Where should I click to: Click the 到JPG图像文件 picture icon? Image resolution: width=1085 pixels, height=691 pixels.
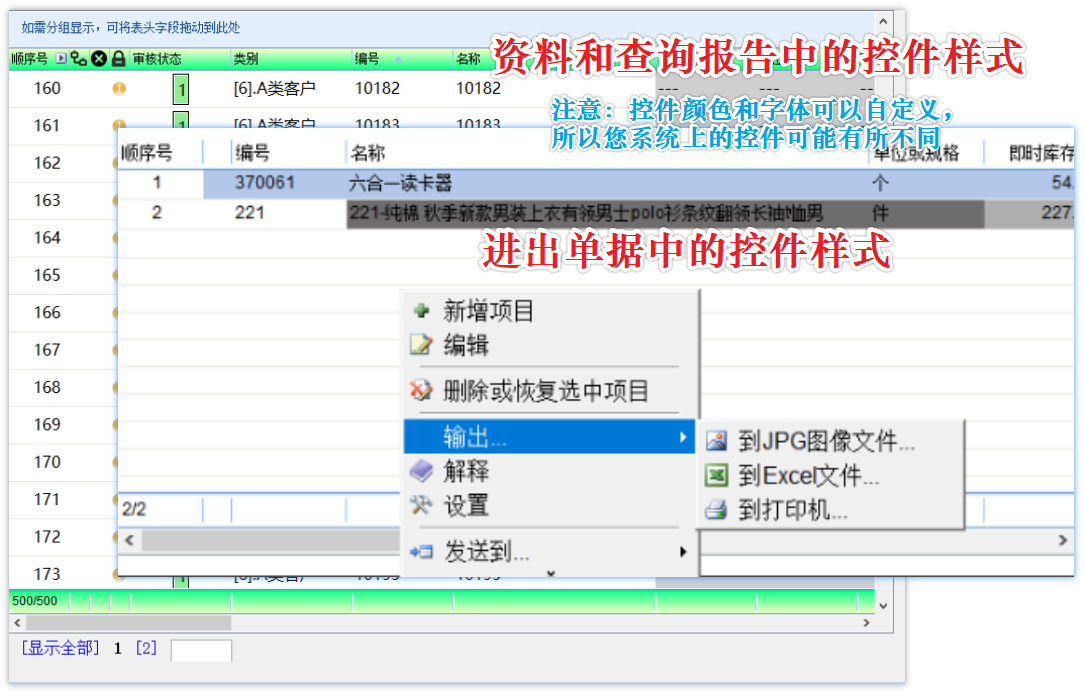(716, 441)
